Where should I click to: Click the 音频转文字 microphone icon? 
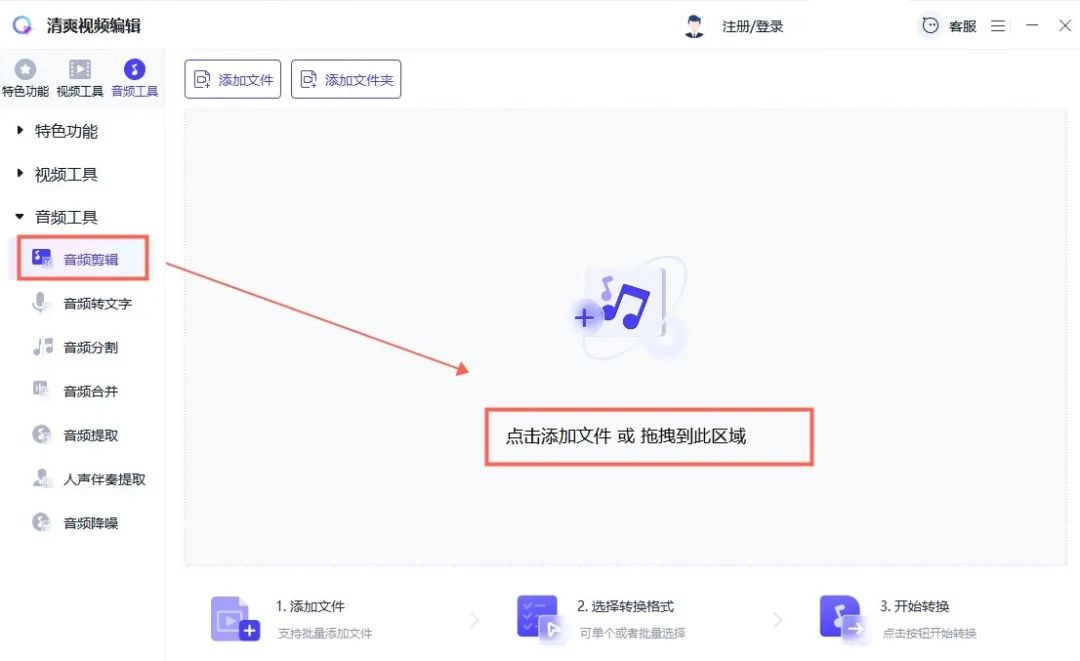(x=41, y=303)
